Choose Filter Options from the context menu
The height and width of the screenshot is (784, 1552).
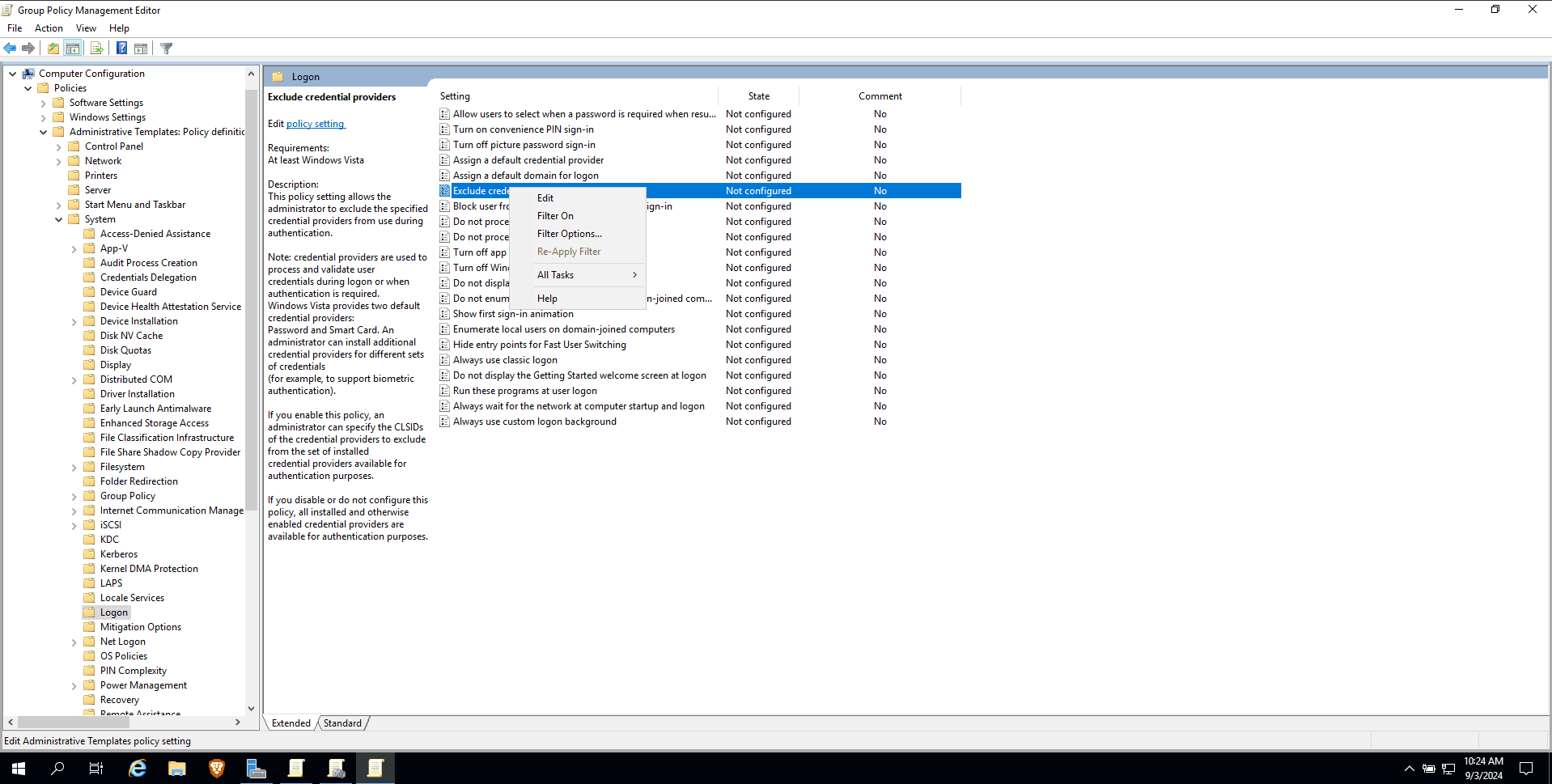(x=570, y=233)
